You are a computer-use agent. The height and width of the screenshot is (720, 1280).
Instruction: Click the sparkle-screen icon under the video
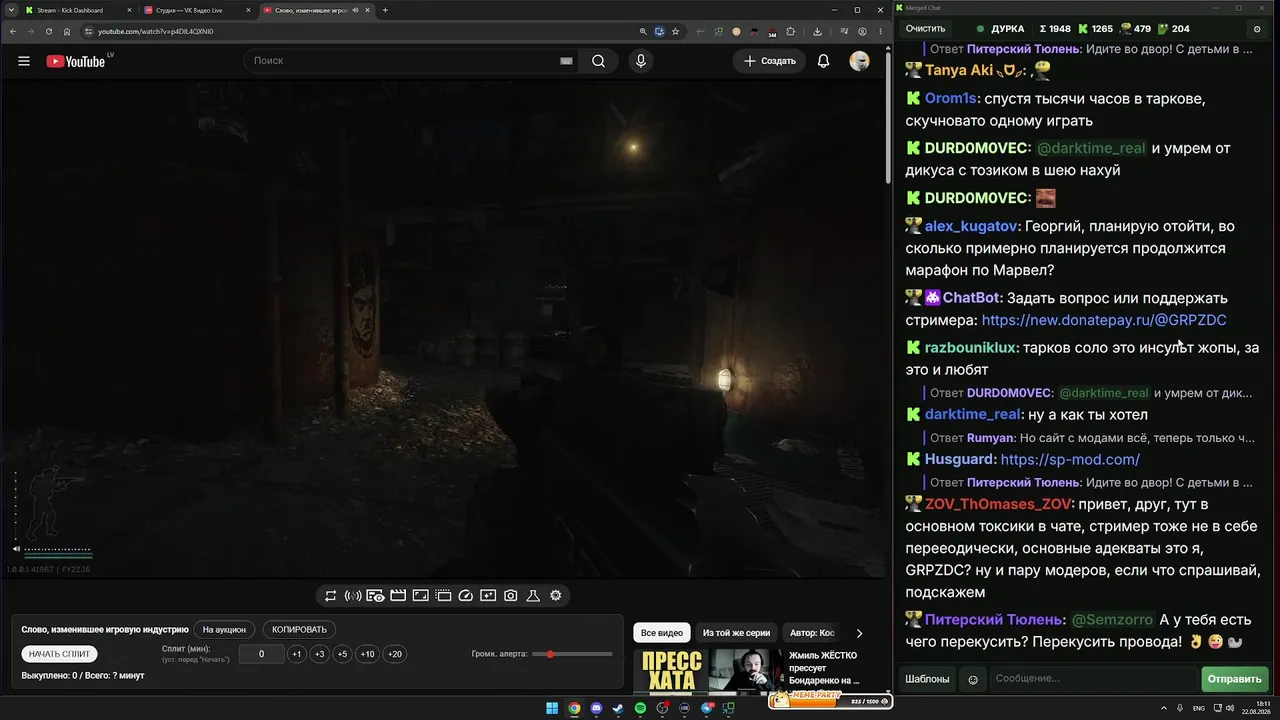(488, 596)
